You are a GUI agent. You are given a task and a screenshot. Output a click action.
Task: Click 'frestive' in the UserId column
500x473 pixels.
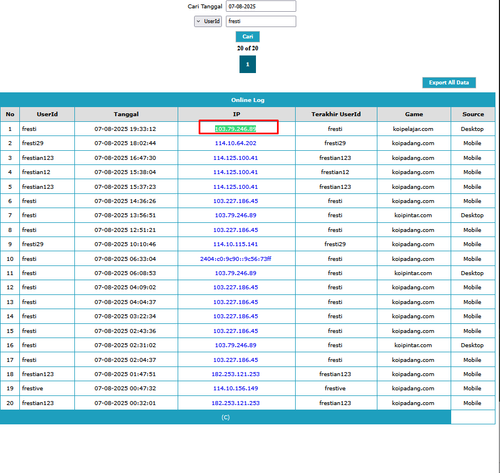coord(32,388)
